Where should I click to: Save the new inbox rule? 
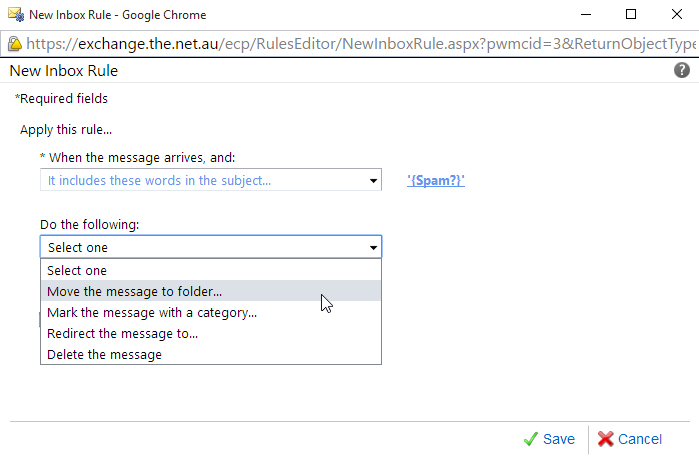pos(549,439)
